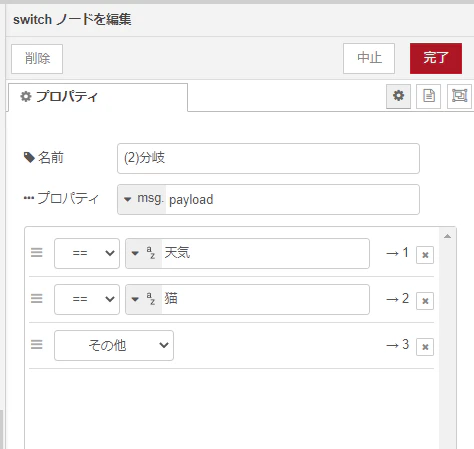Open the msg. property type selector
Screen dimensions: 474x449
coord(142,199)
